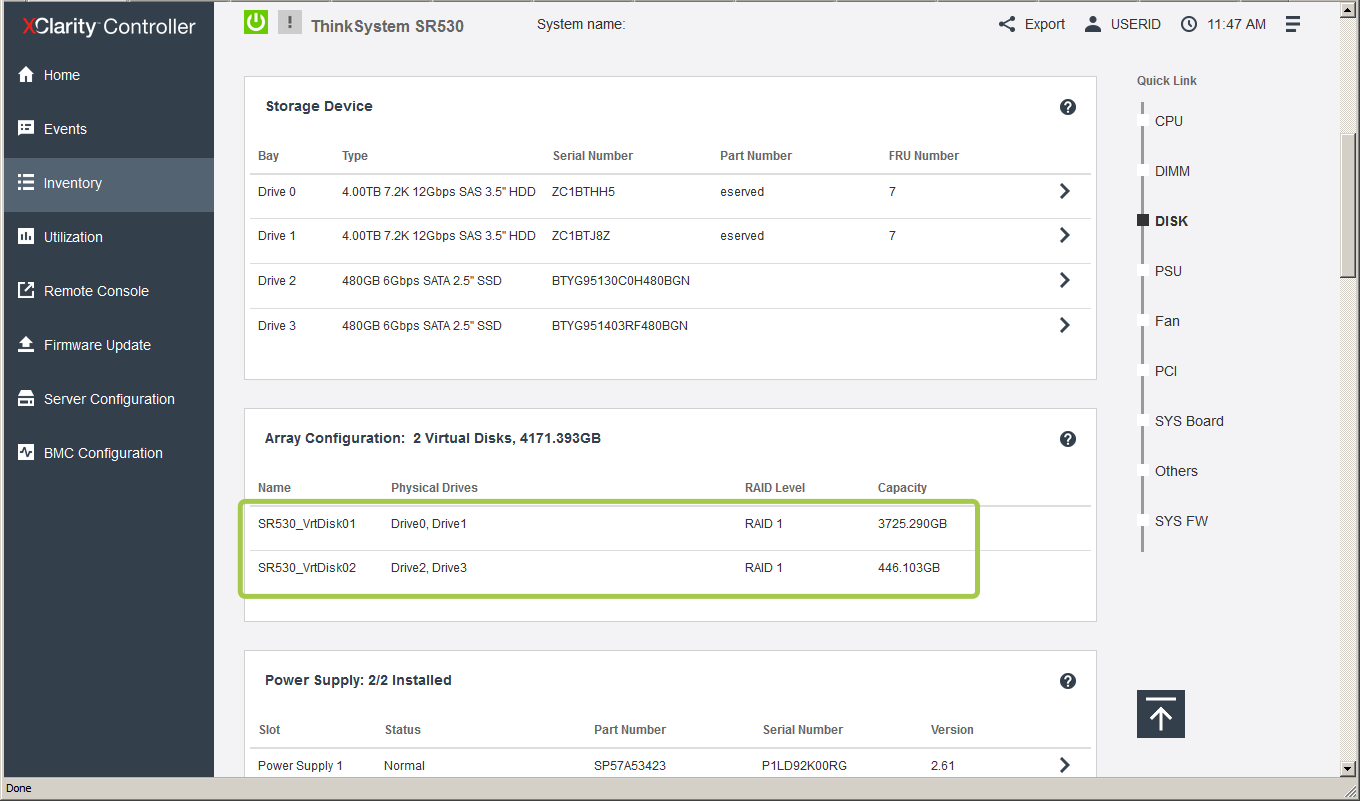Open the USERID account menu

1123,24
